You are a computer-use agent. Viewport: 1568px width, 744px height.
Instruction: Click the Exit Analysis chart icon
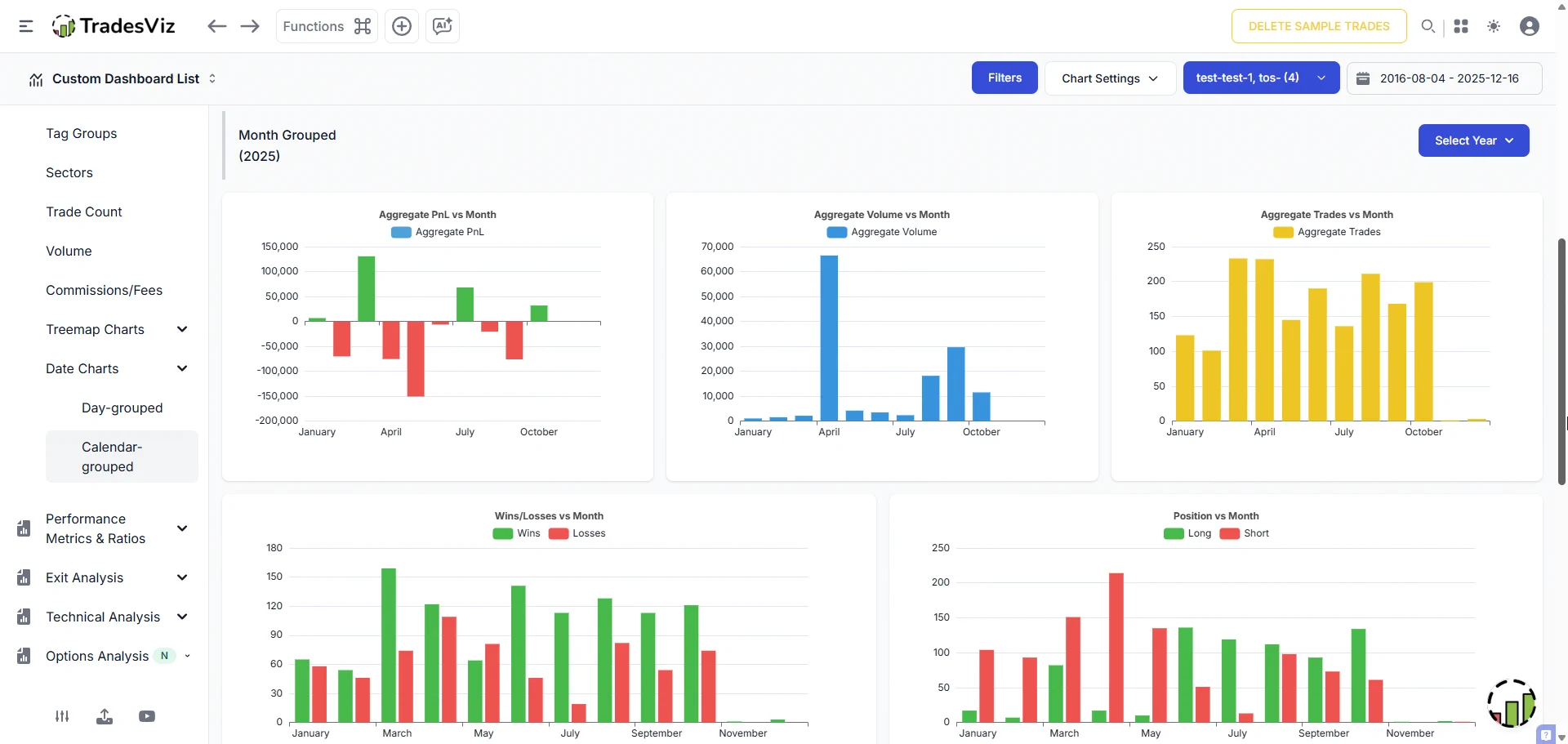[x=24, y=577]
